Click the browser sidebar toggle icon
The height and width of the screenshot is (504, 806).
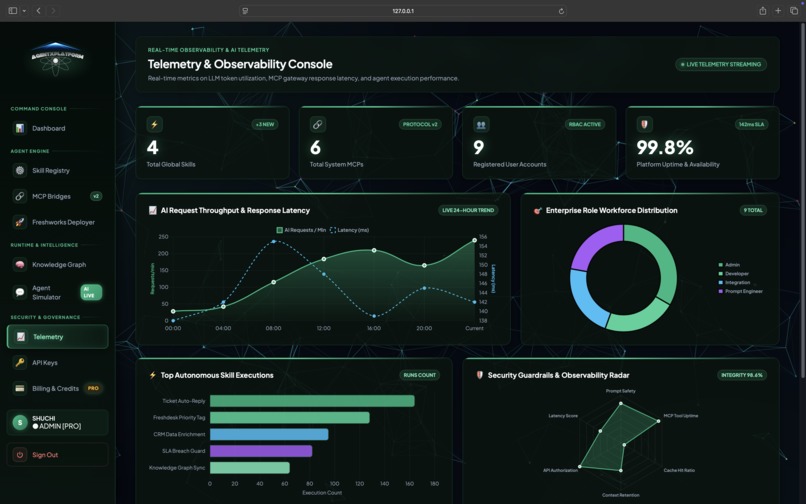(x=13, y=10)
